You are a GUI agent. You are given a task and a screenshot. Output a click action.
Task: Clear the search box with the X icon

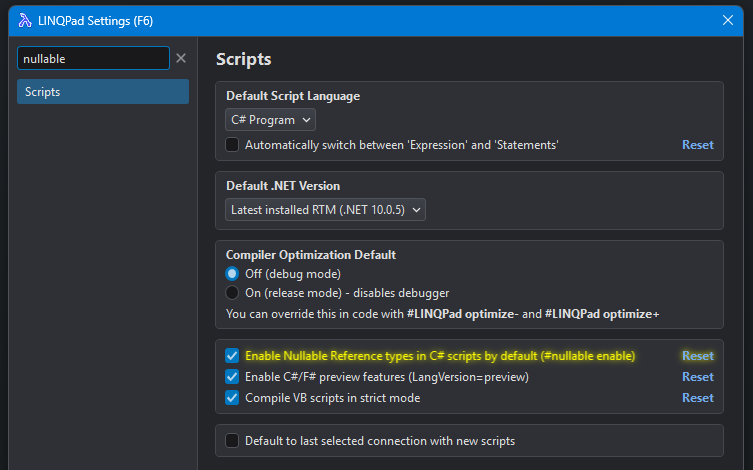coord(181,59)
